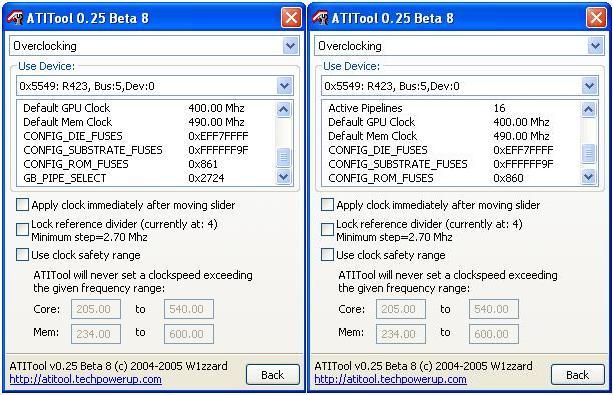Enable Apply clock immediately in right window

[x=327, y=205]
